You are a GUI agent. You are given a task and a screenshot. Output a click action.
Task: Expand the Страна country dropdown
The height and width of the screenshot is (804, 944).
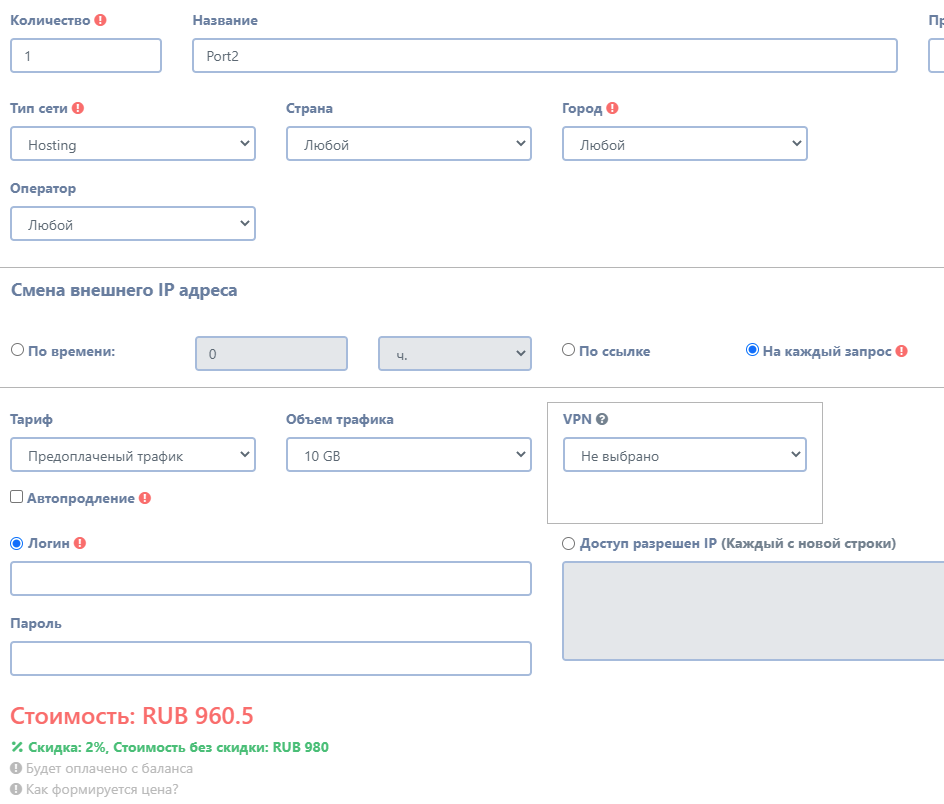tap(409, 144)
